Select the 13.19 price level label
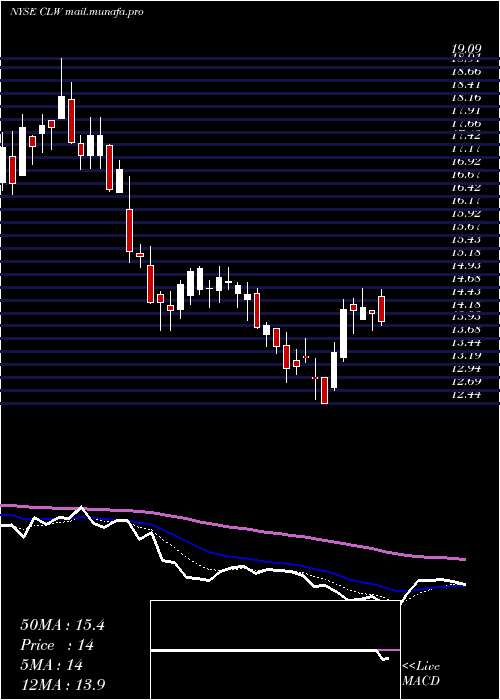Viewport: 500px width, 700px height. pos(467,355)
